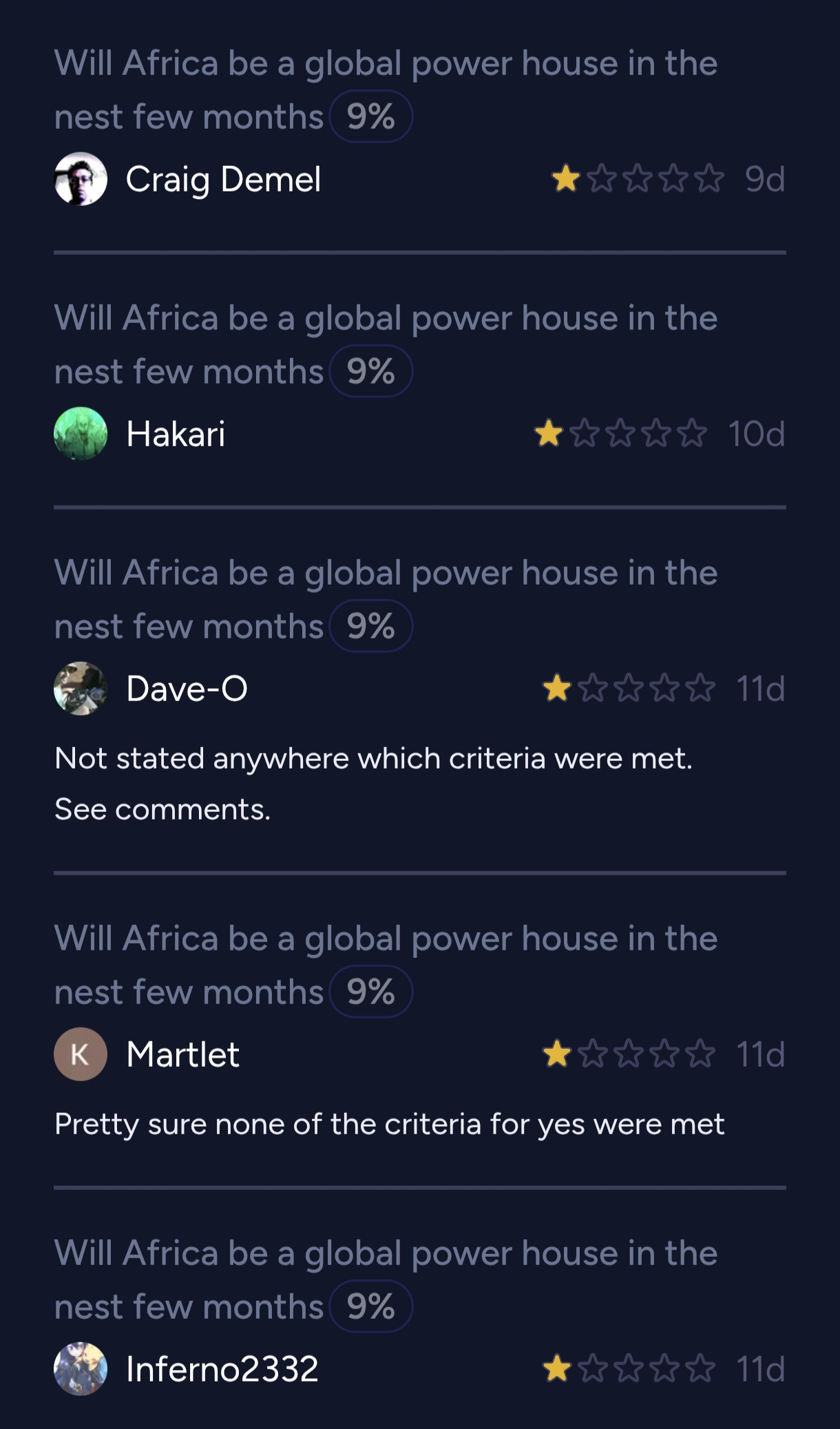Click the gold star in Martlet's rating
The width and height of the screenshot is (840, 1429).
click(557, 1054)
